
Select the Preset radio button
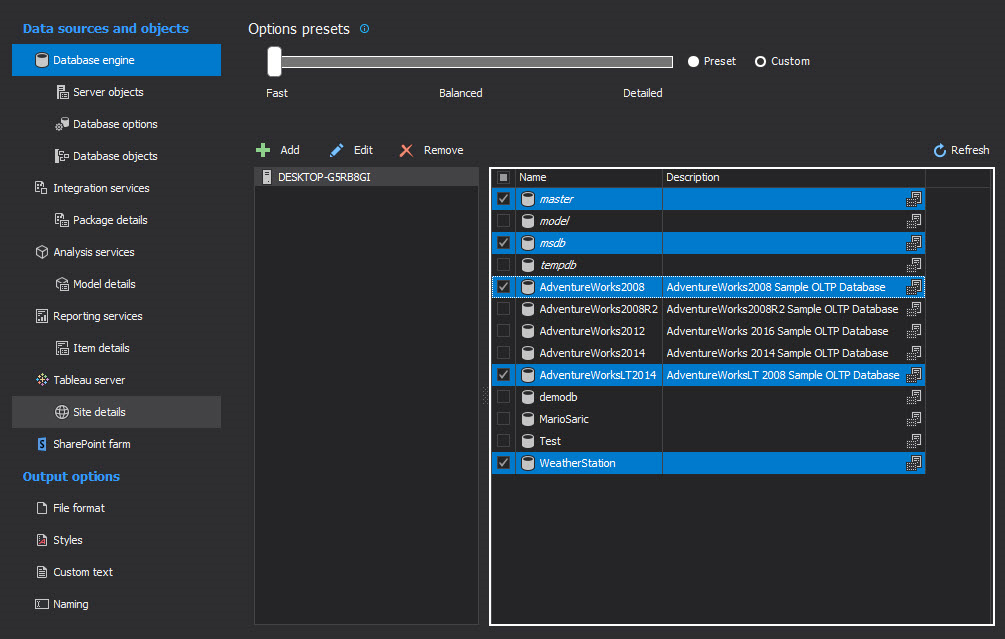coord(693,61)
